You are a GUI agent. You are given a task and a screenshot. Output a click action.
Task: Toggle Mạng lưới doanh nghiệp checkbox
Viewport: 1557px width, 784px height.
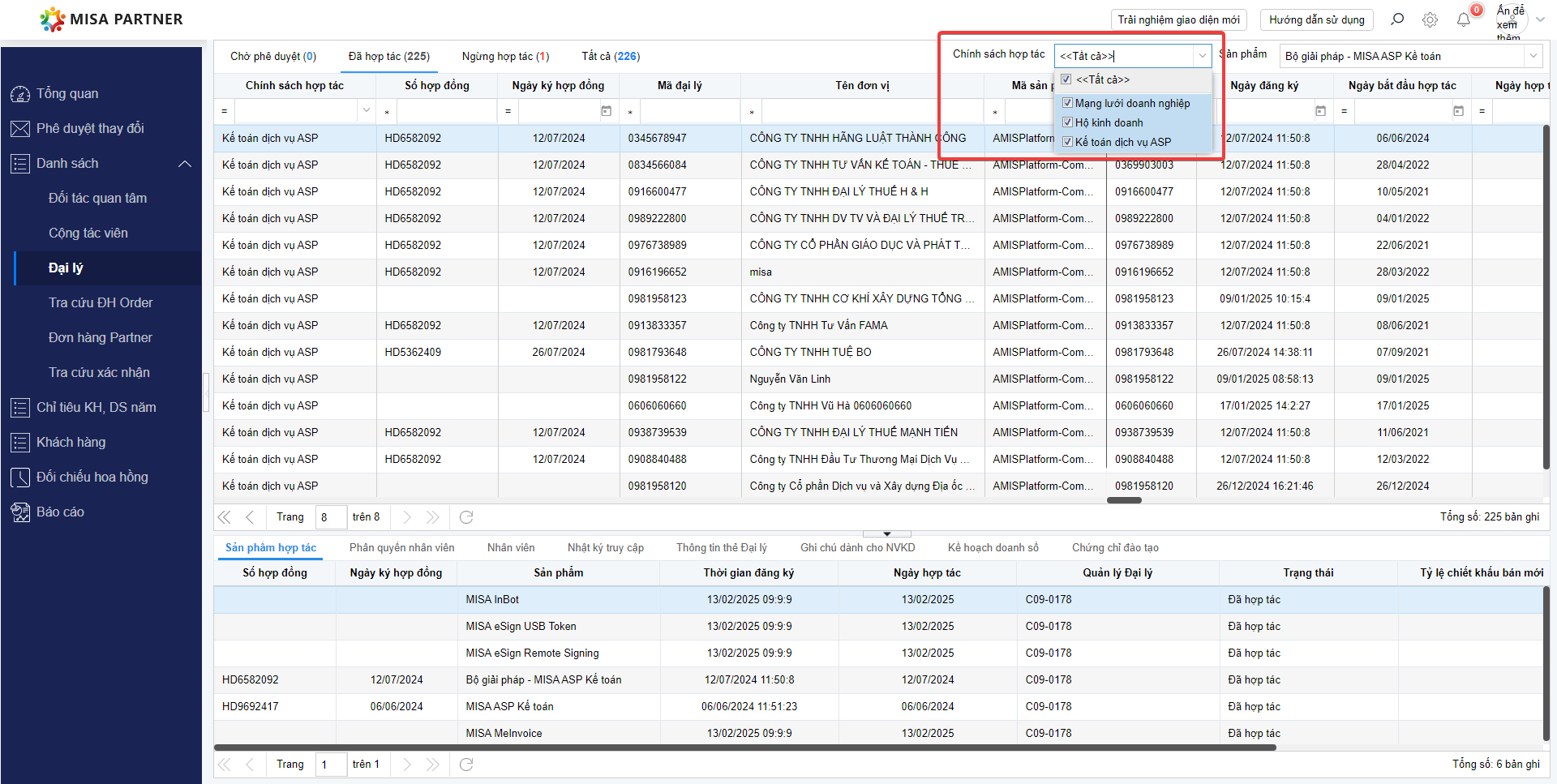(1067, 103)
